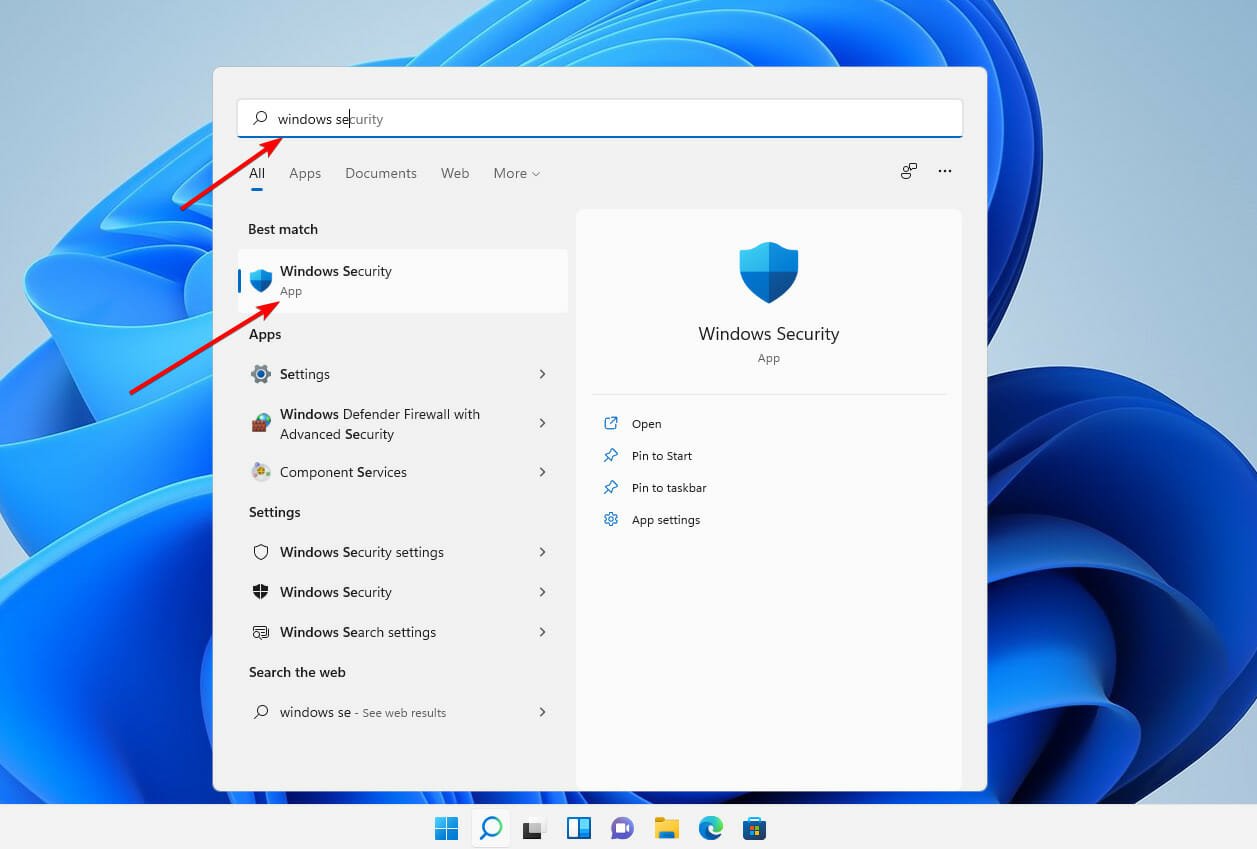Viewport: 1257px width, 849px height.
Task: Open Component Services from the Apps list
Action: tap(343, 472)
